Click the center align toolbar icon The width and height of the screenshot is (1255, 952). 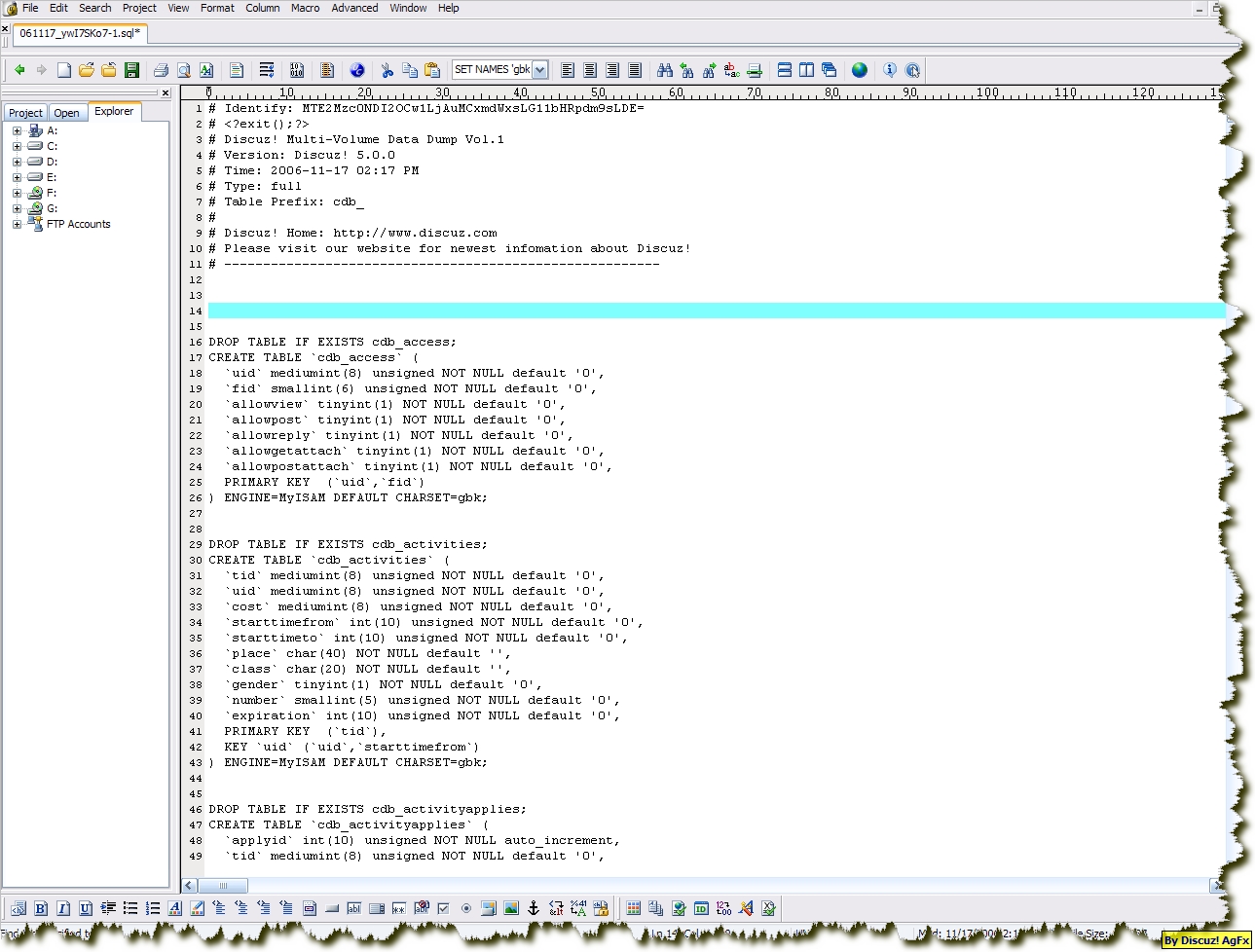590,70
